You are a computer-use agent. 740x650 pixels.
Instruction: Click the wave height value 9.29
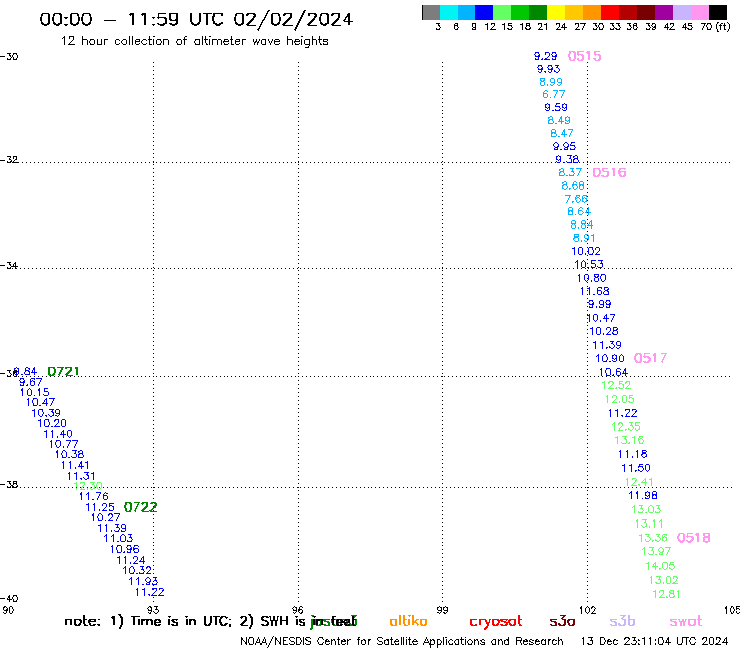pyautogui.click(x=546, y=56)
